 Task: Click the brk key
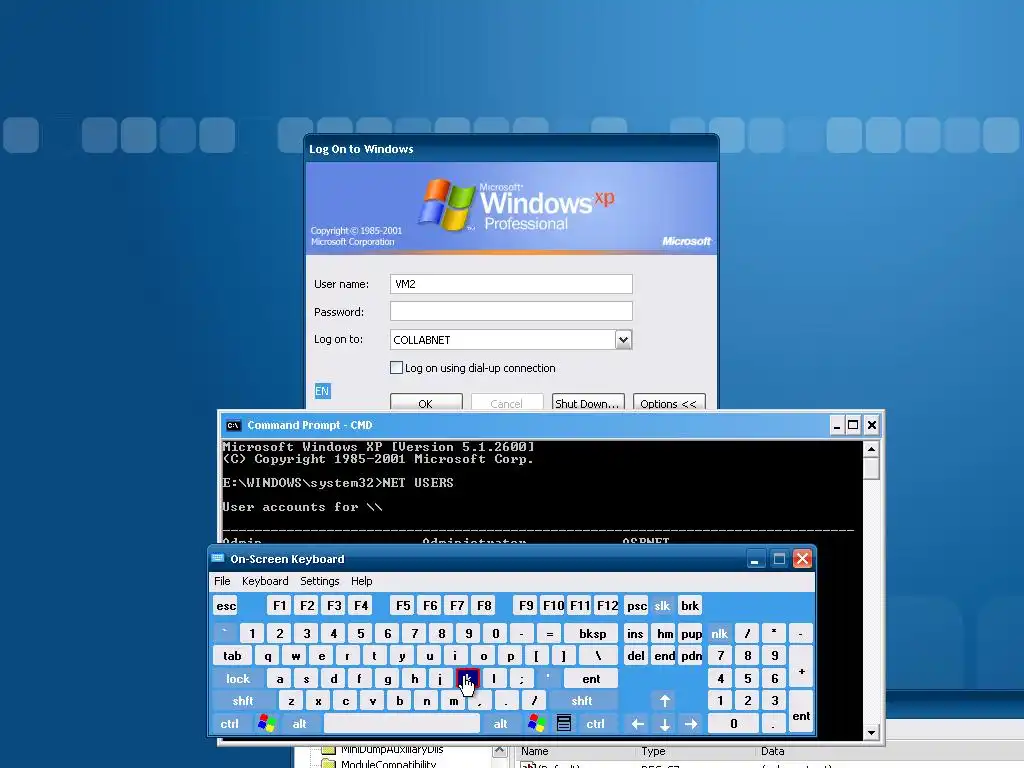[690, 605]
